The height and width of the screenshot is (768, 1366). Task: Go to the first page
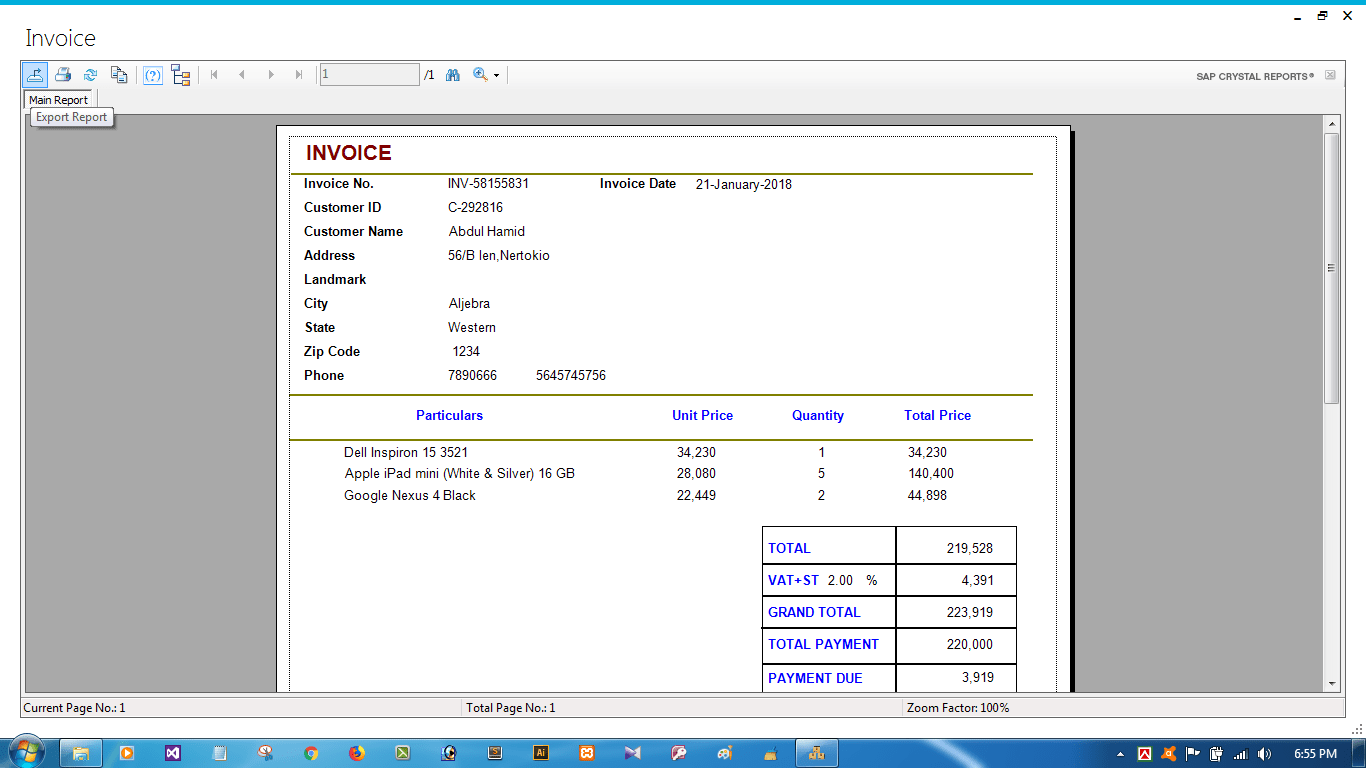(x=214, y=75)
